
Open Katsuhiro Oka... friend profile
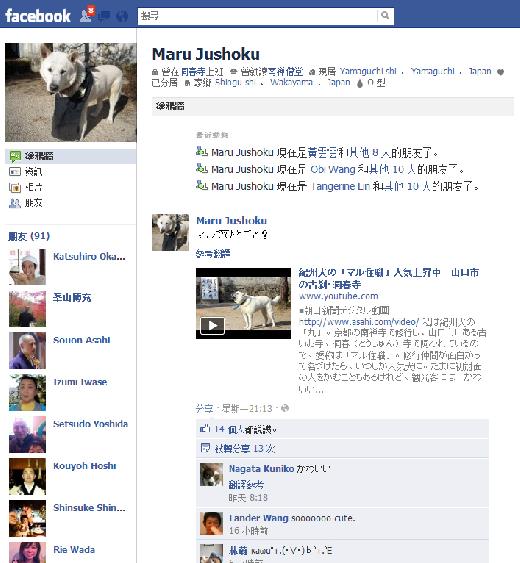click(x=89, y=257)
